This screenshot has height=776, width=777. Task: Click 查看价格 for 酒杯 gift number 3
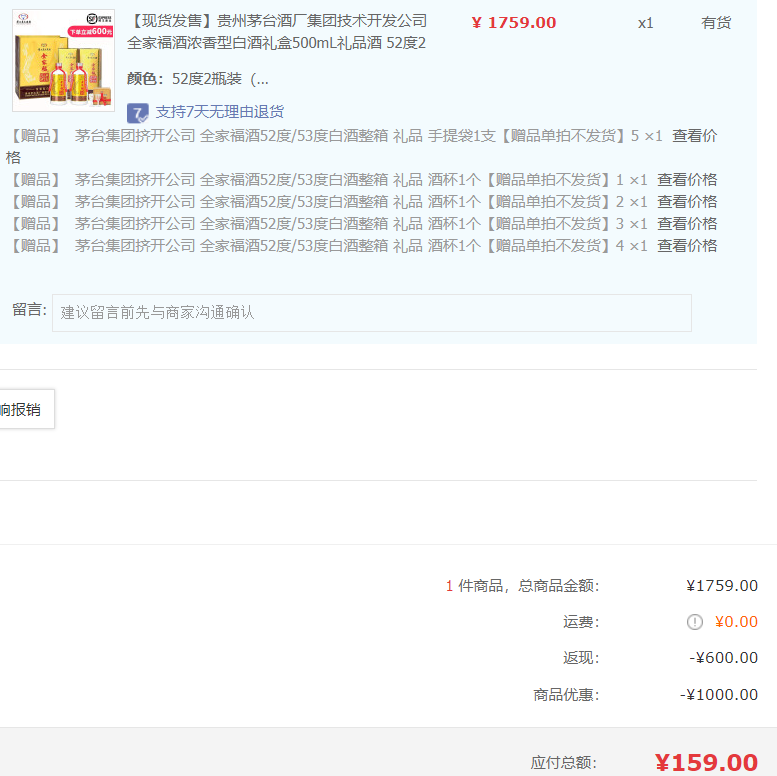coord(687,224)
